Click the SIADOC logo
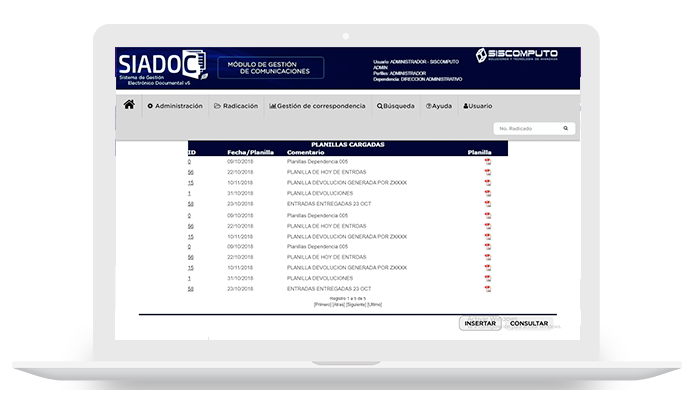This screenshot has width=698, height=410. click(x=162, y=68)
